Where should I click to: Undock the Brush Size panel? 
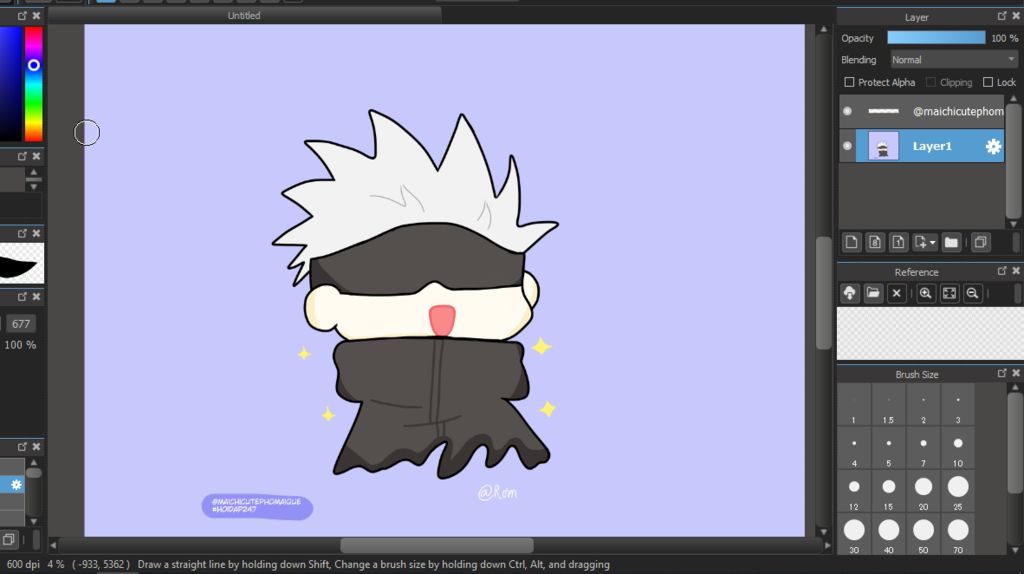1002,373
